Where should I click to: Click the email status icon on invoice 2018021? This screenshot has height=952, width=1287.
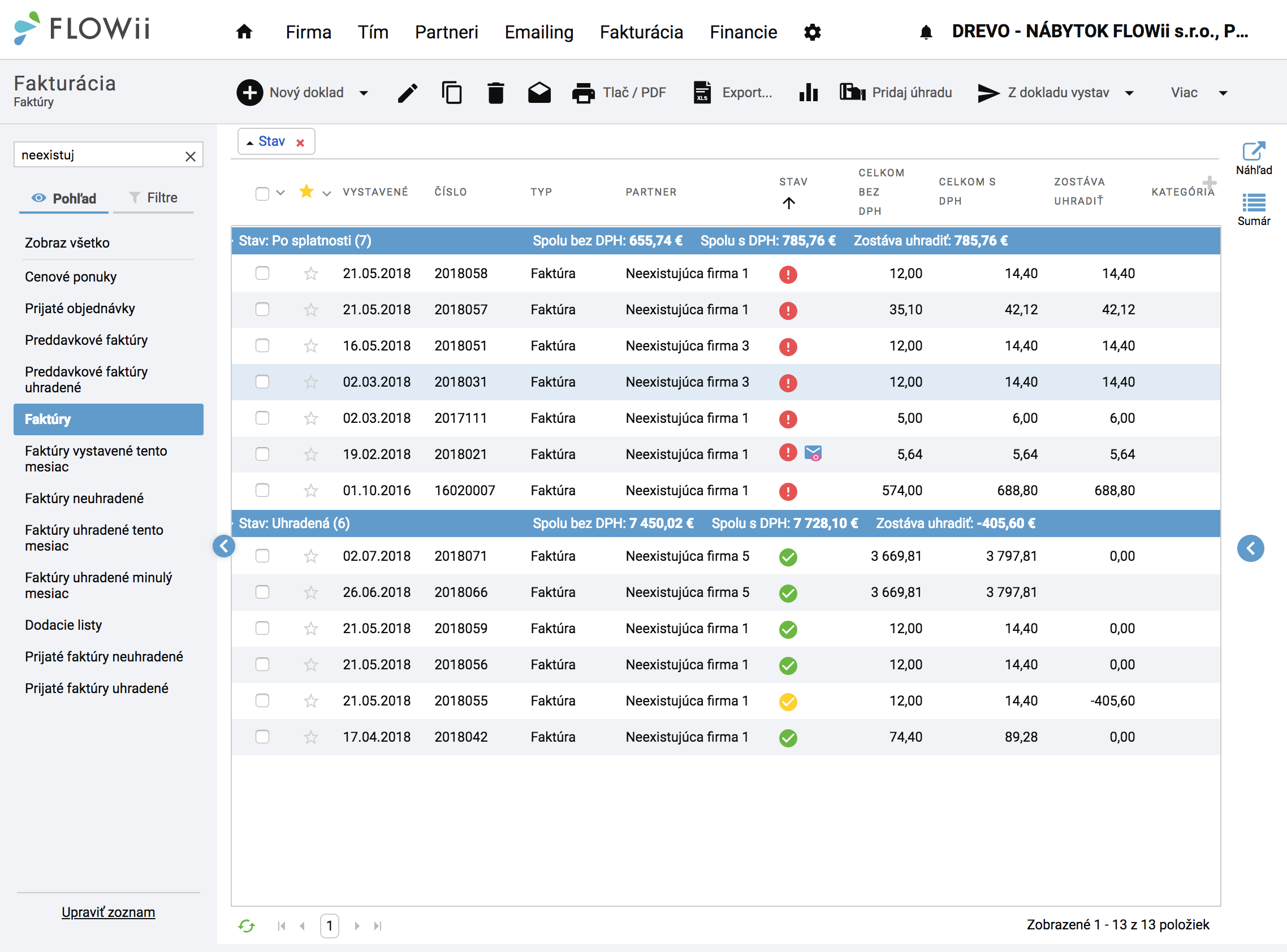click(813, 453)
